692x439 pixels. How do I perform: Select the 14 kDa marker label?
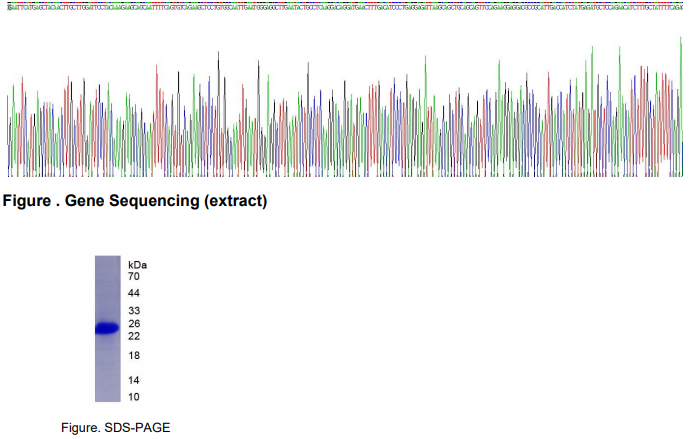click(x=134, y=380)
